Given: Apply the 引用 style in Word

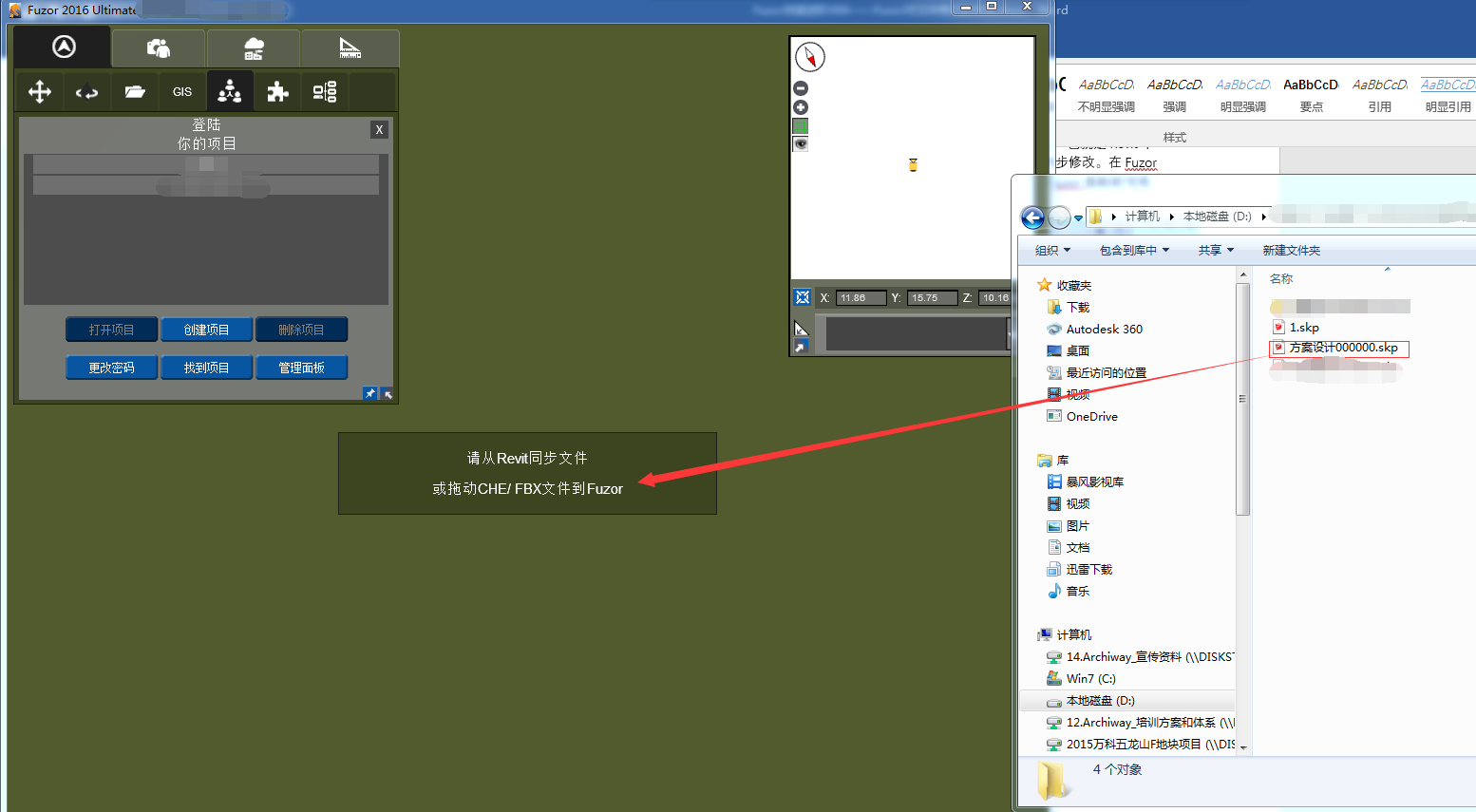Looking at the screenshot, I should 1379,95.
